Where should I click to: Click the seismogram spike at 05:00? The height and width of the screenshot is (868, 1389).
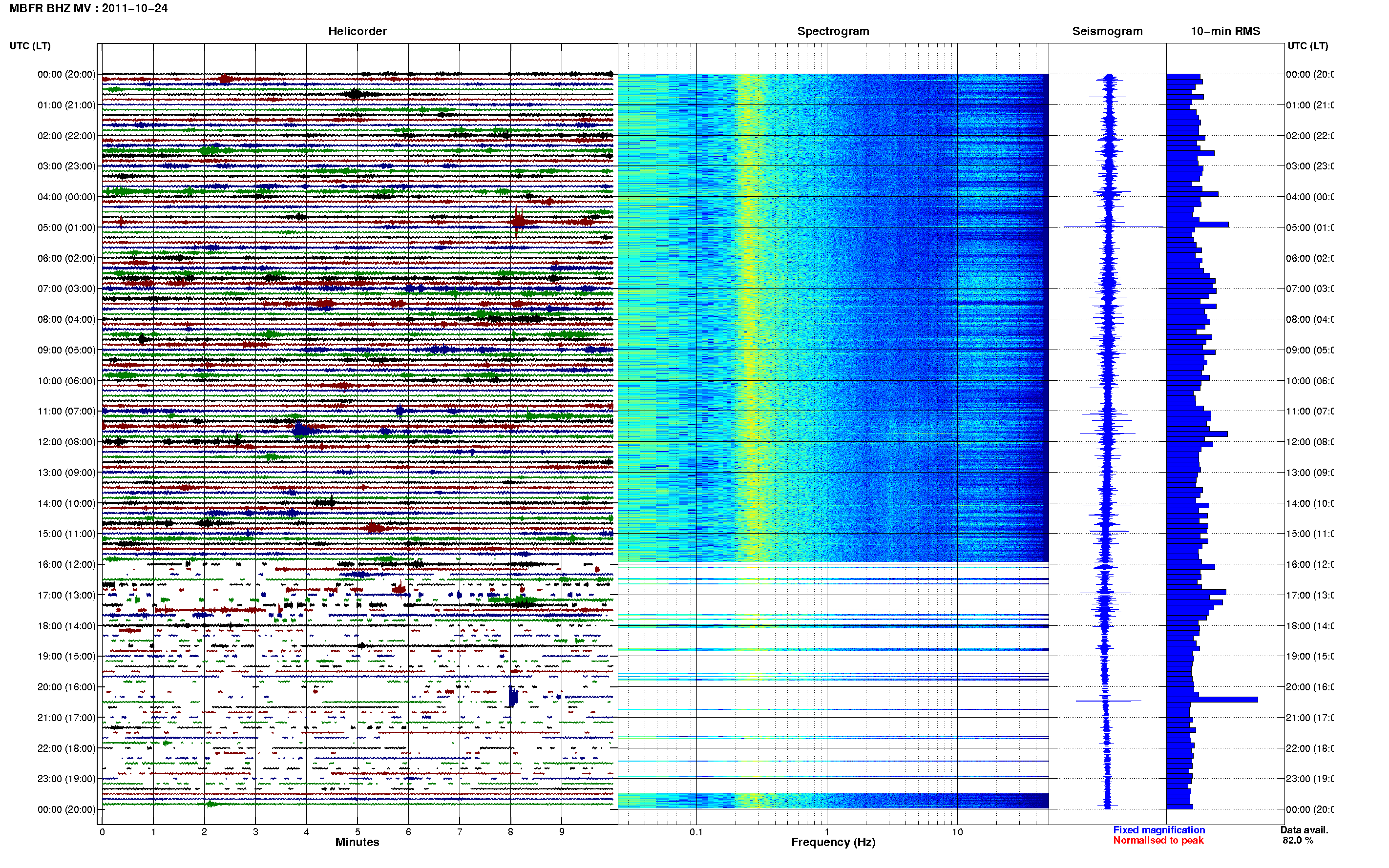(x=1113, y=227)
